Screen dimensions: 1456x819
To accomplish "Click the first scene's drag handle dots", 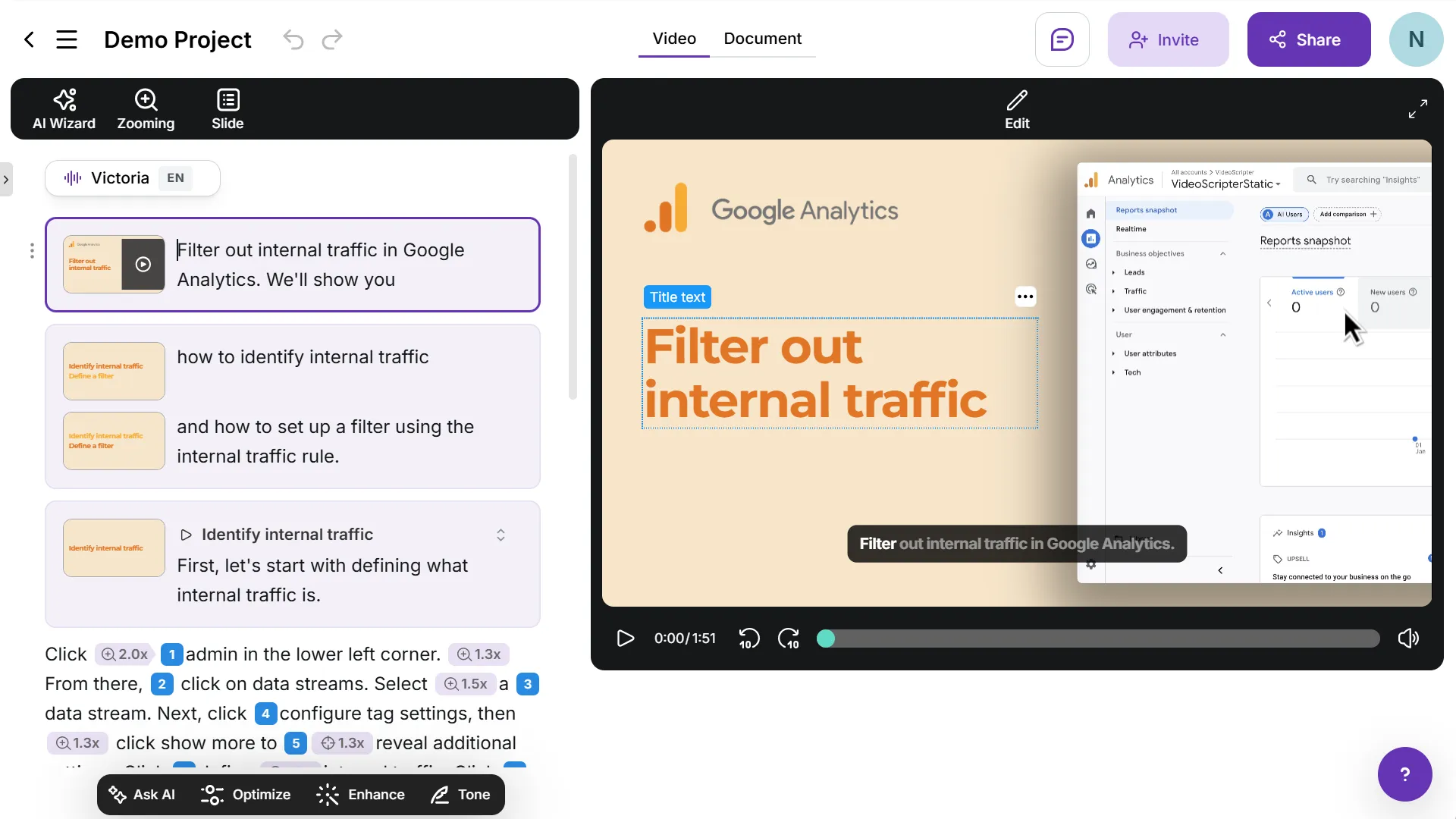I will (32, 251).
